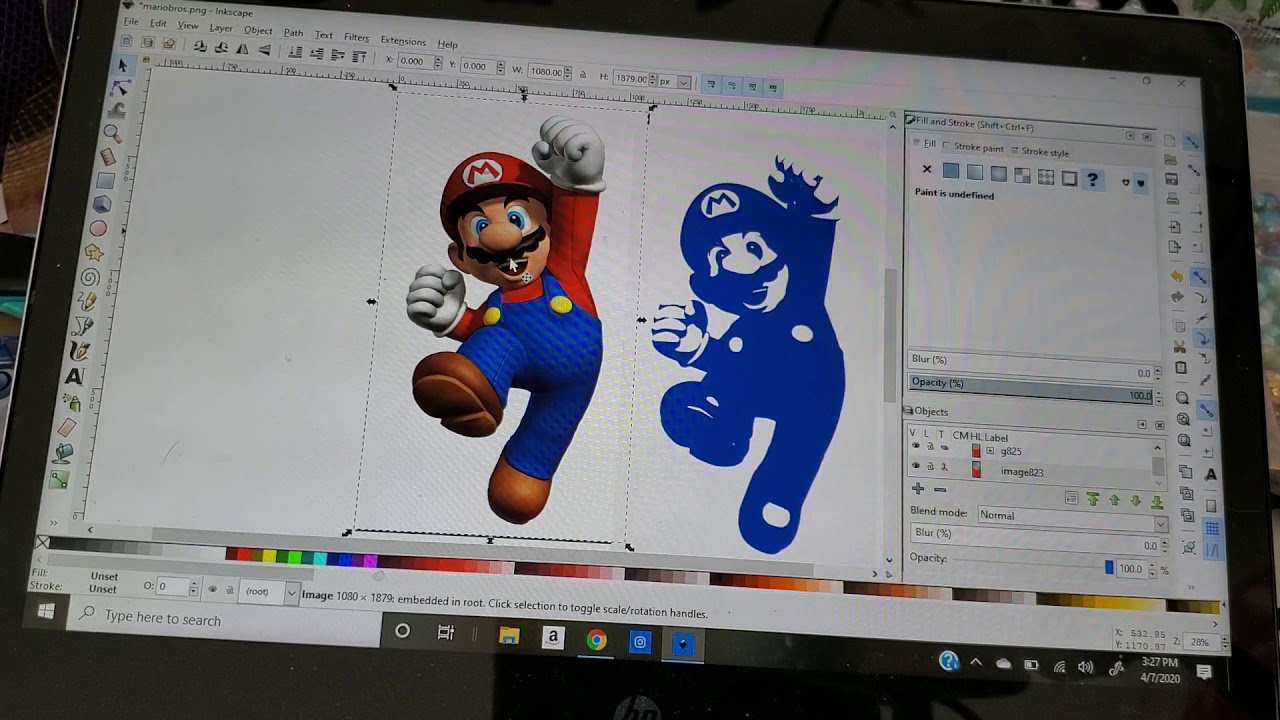Viewport: 1280px width, 720px height.
Task: Switch to the Stroke paint tab
Action: (973, 148)
